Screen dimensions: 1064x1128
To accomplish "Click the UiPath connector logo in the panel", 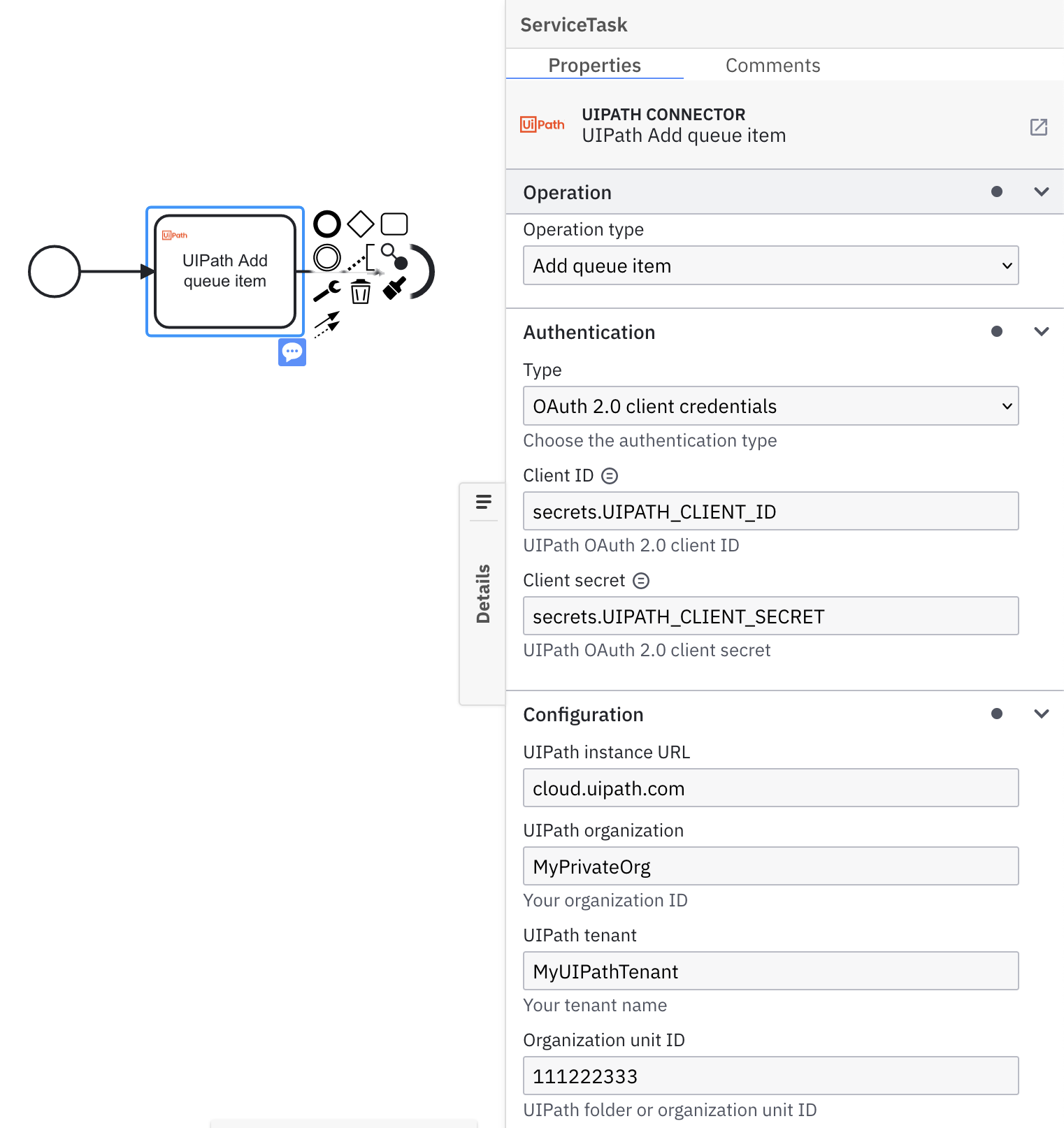I will pos(542,124).
